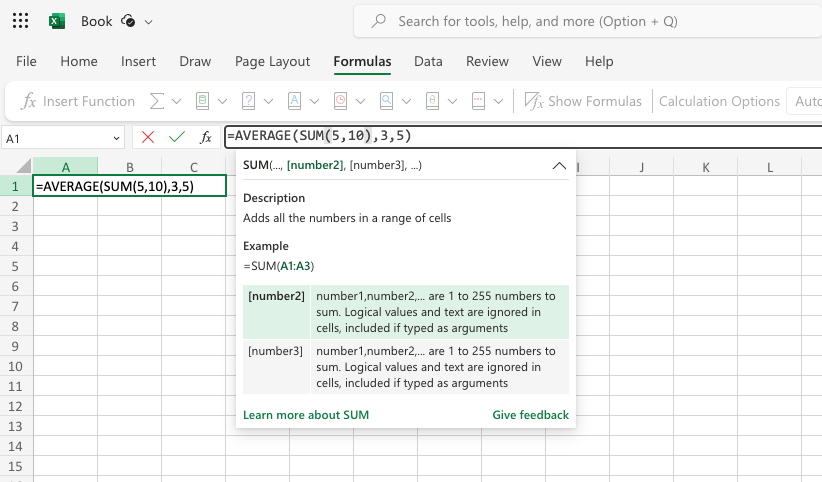Confirm the formula with the checkmark icon
The width and height of the screenshot is (822, 482).
coord(177,137)
